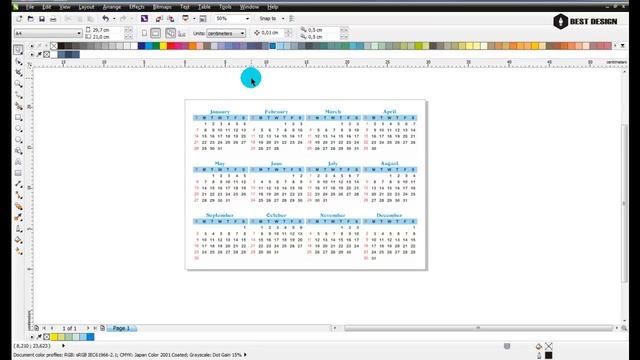This screenshot has width=640, height=360.
Task: Select the Connector tool
Action: tap(18, 195)
